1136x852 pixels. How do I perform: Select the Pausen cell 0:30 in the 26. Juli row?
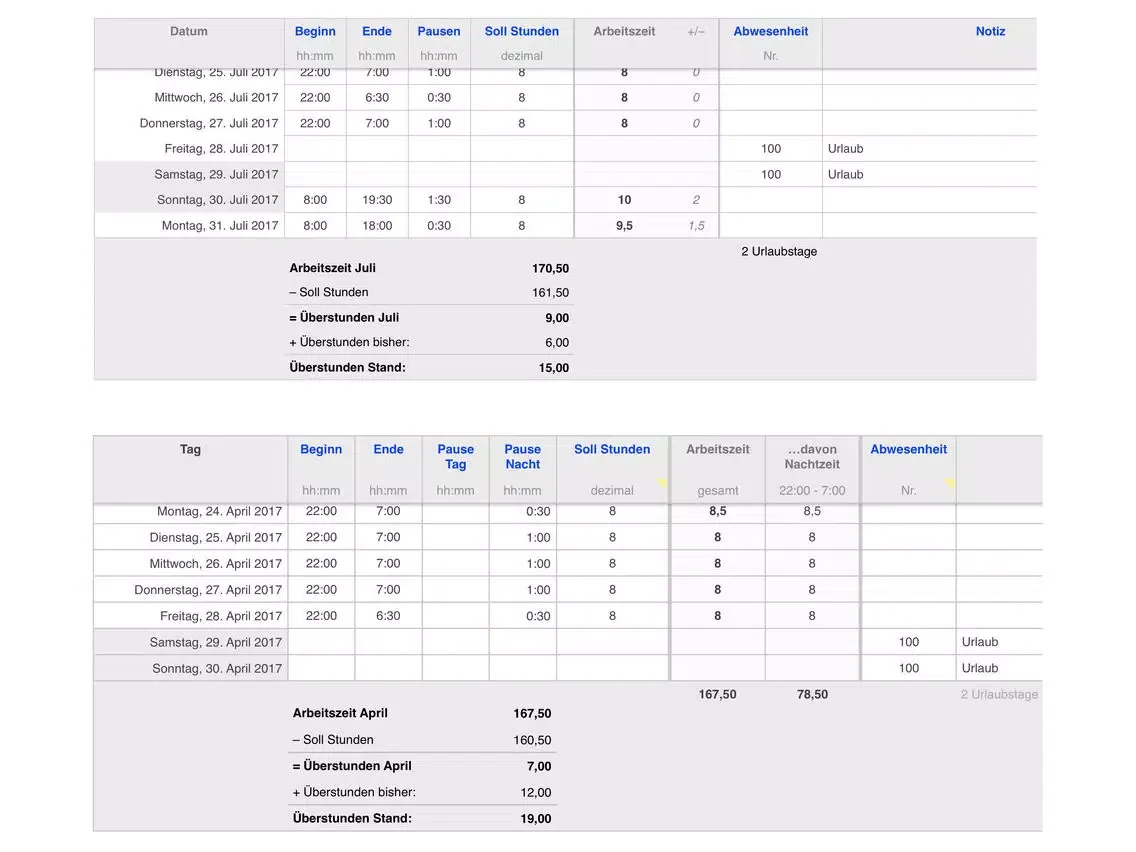pos(439,97)
